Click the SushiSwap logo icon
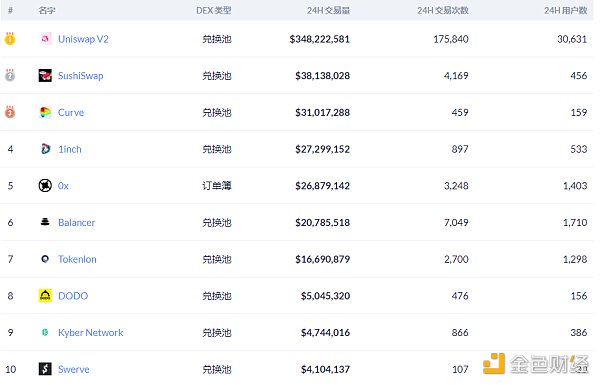 coord(45,75)
